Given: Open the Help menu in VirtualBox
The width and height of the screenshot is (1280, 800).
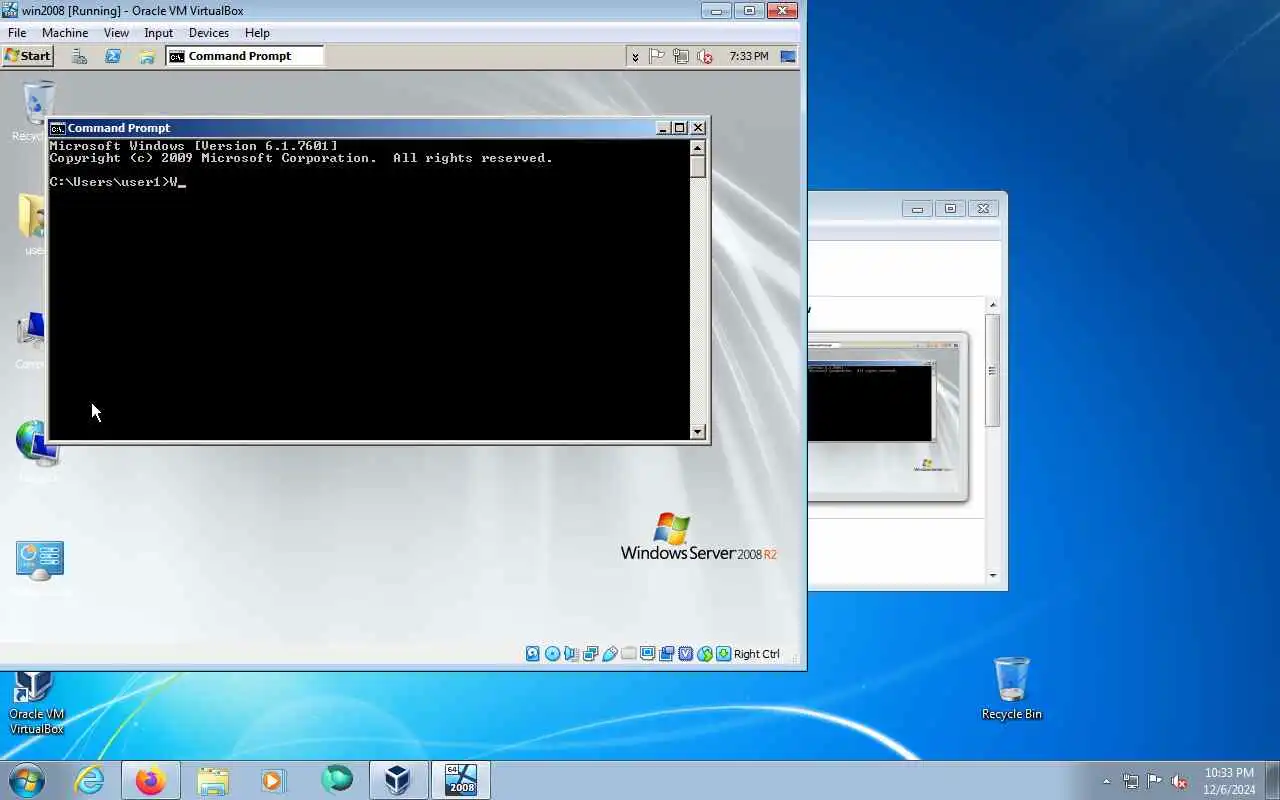Looking at the screenshot, I should [257, 33].
